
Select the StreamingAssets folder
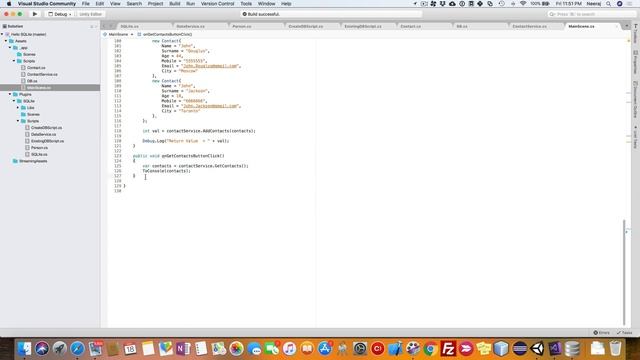(33, 161)
